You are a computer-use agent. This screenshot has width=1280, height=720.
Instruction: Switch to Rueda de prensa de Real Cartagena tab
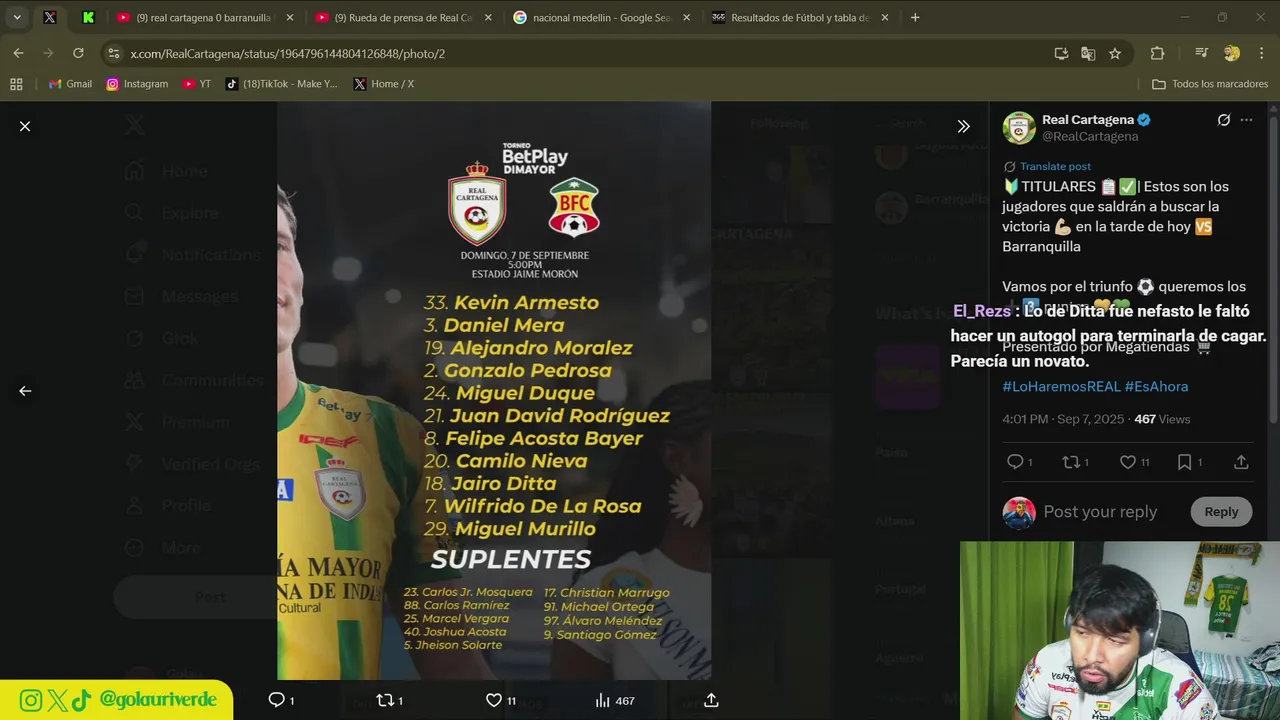pyautogui.click(x=403, y=17)
